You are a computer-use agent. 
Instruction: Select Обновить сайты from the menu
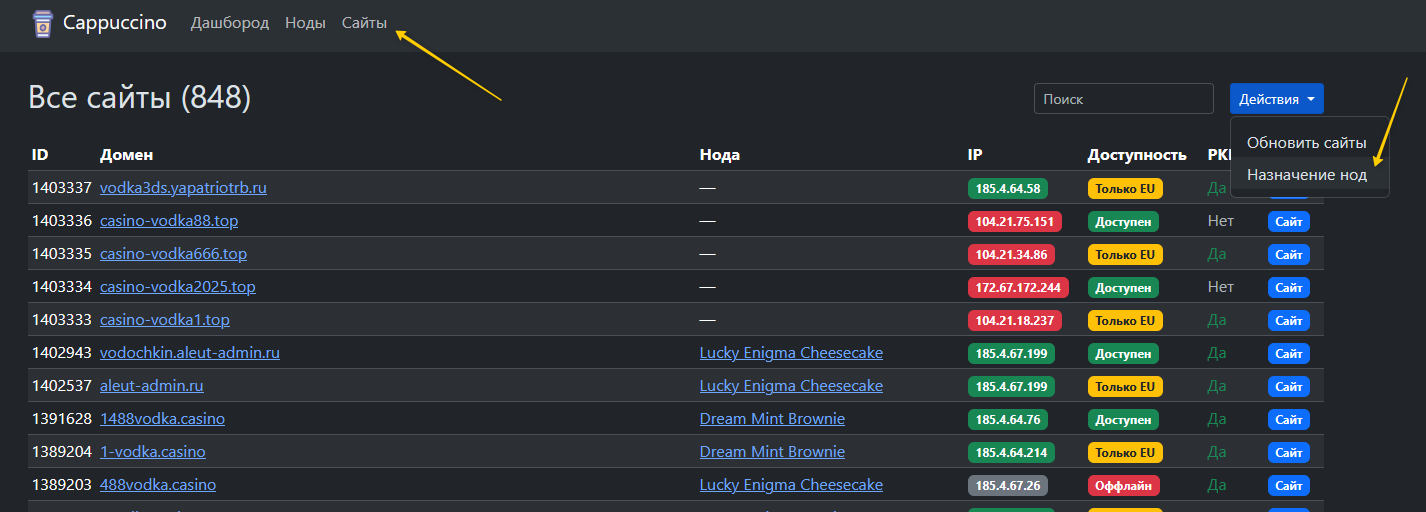[1306, 143]
